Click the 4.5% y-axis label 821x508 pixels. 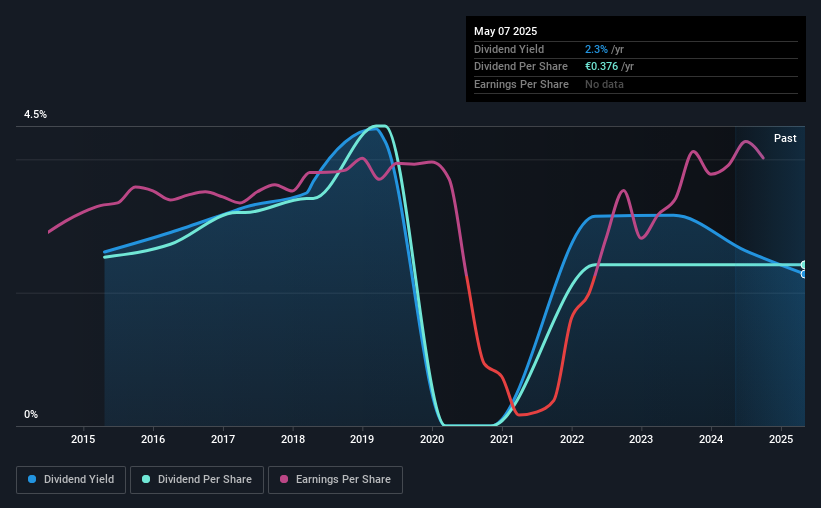[x=35, y=114]
